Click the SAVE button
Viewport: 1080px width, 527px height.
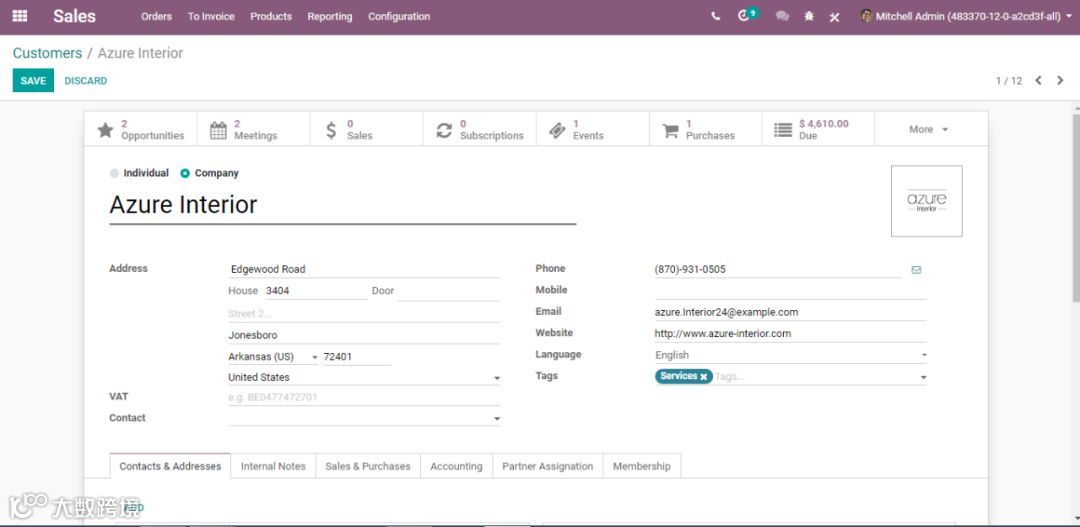coord(33,81)
